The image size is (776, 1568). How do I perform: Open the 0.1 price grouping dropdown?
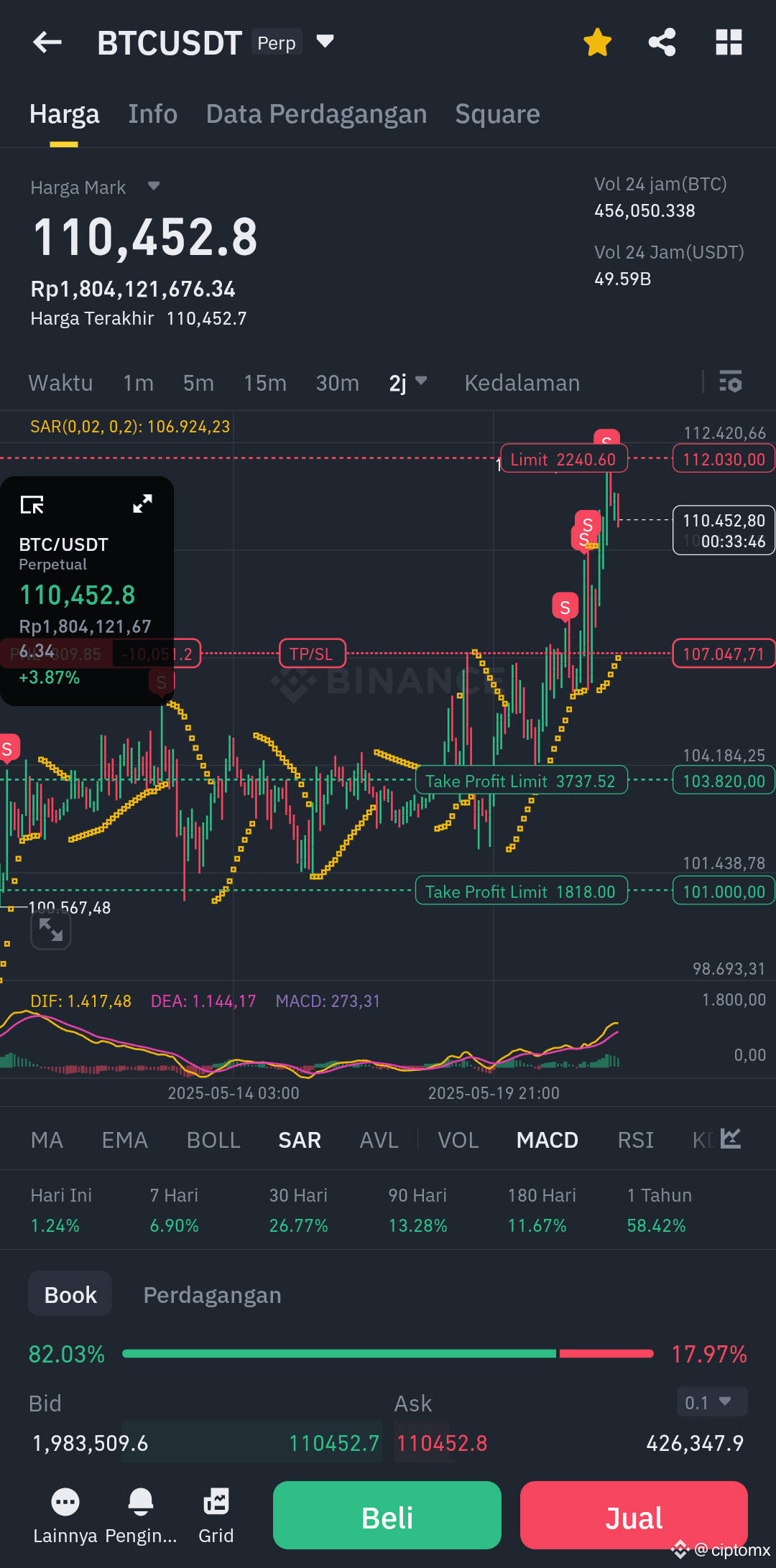[712, 1402]
